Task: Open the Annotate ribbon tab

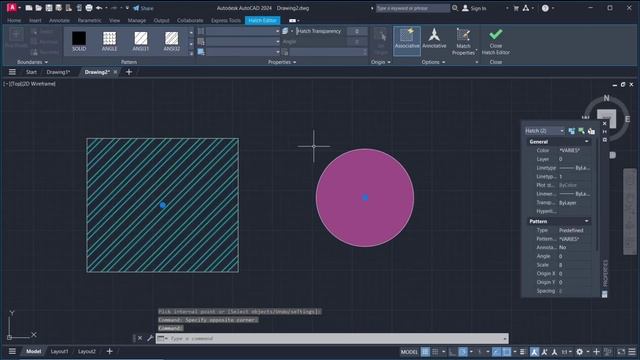Action: (x=59, y=20)
